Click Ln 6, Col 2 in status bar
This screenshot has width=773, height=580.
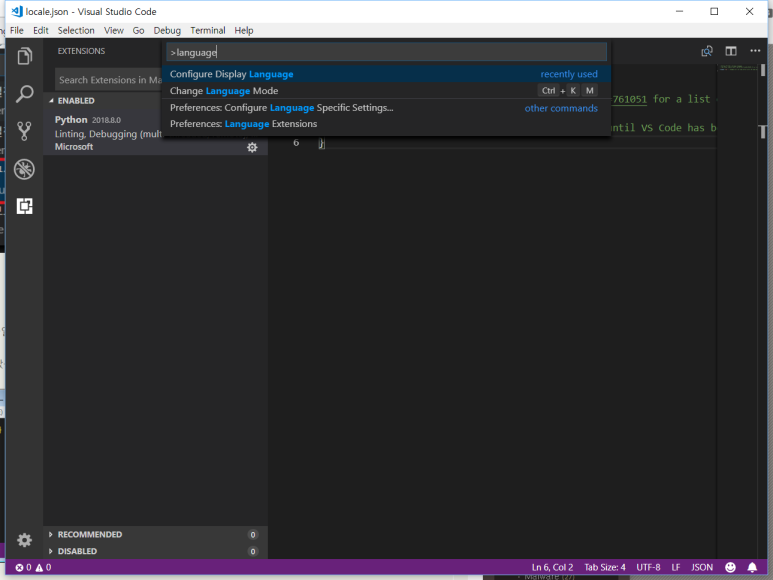pos(552,567)
